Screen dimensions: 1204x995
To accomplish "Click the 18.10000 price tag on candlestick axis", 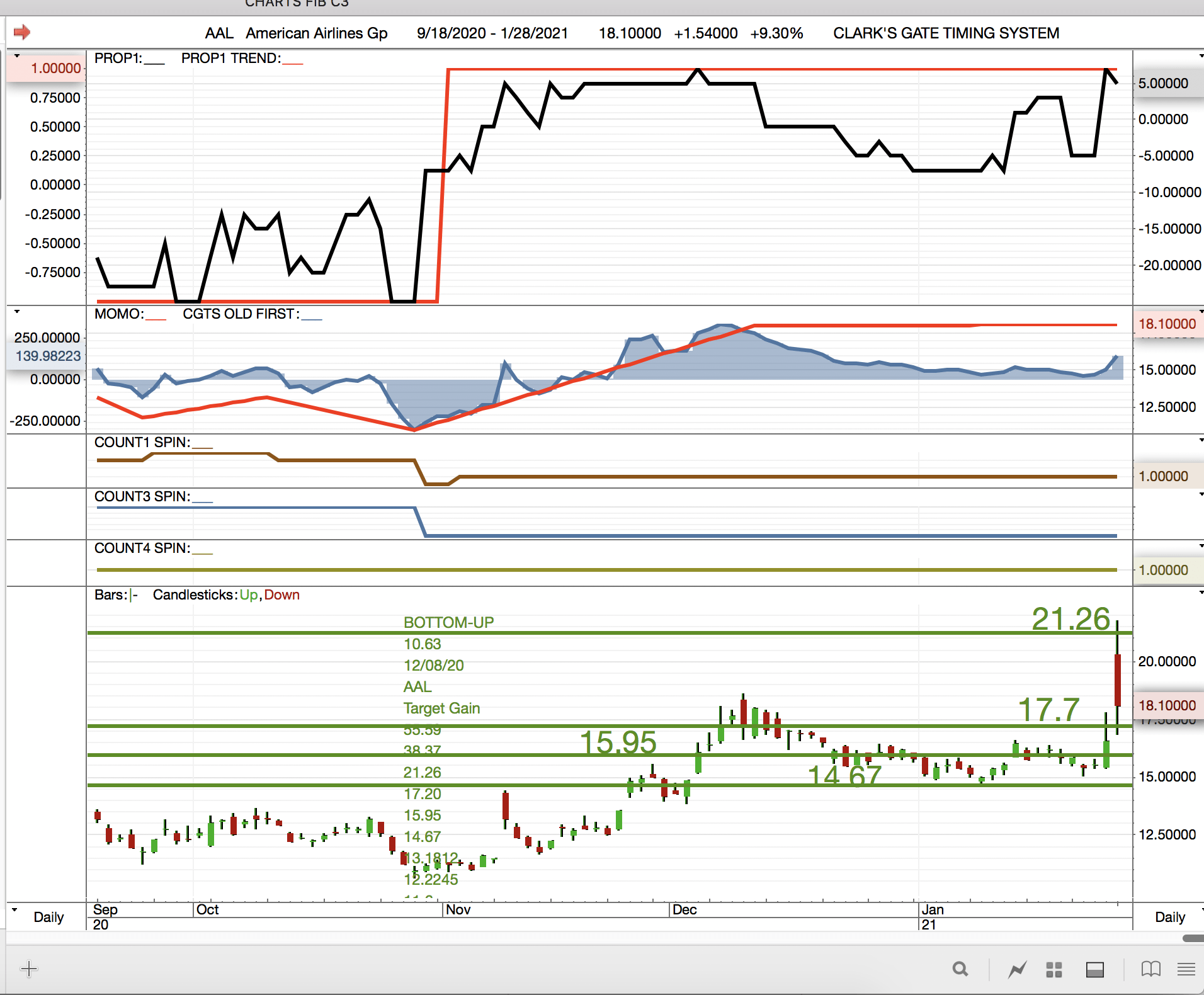I will 1167,705.
